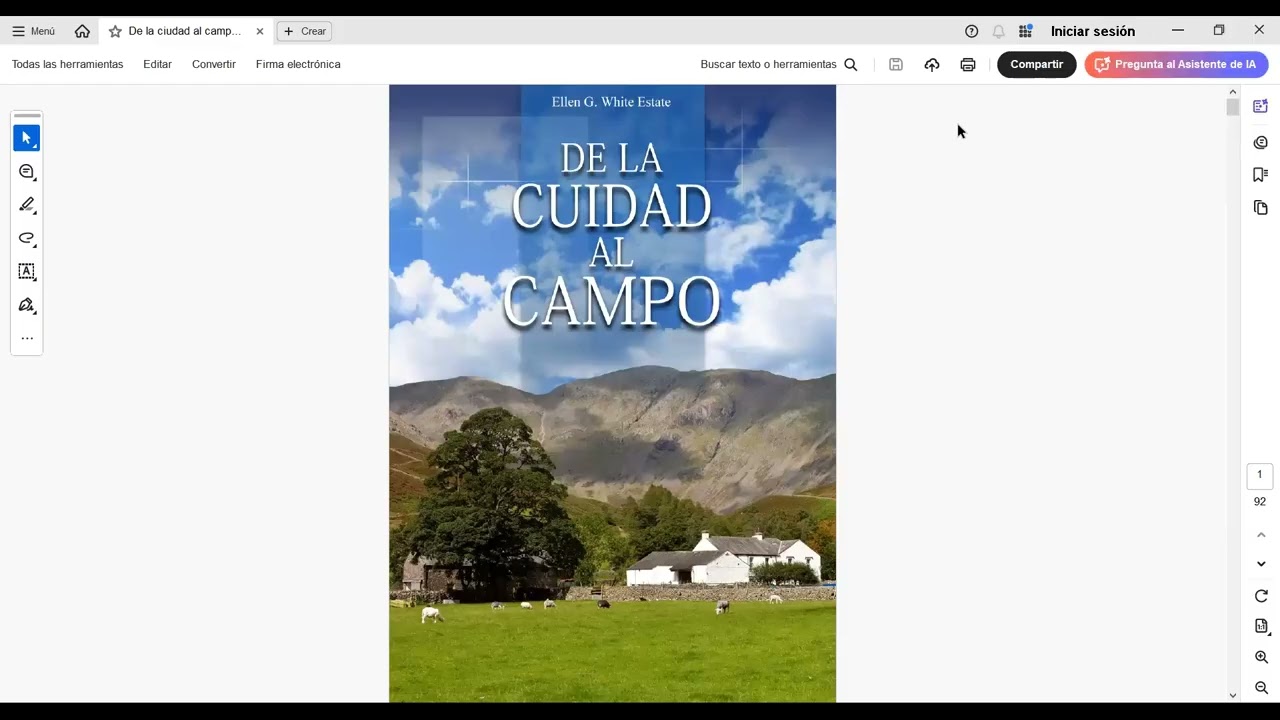Open the Menú hamburger menu
Image resolution: width=1280 pixels, height=720 pixels.
(33, 31)
